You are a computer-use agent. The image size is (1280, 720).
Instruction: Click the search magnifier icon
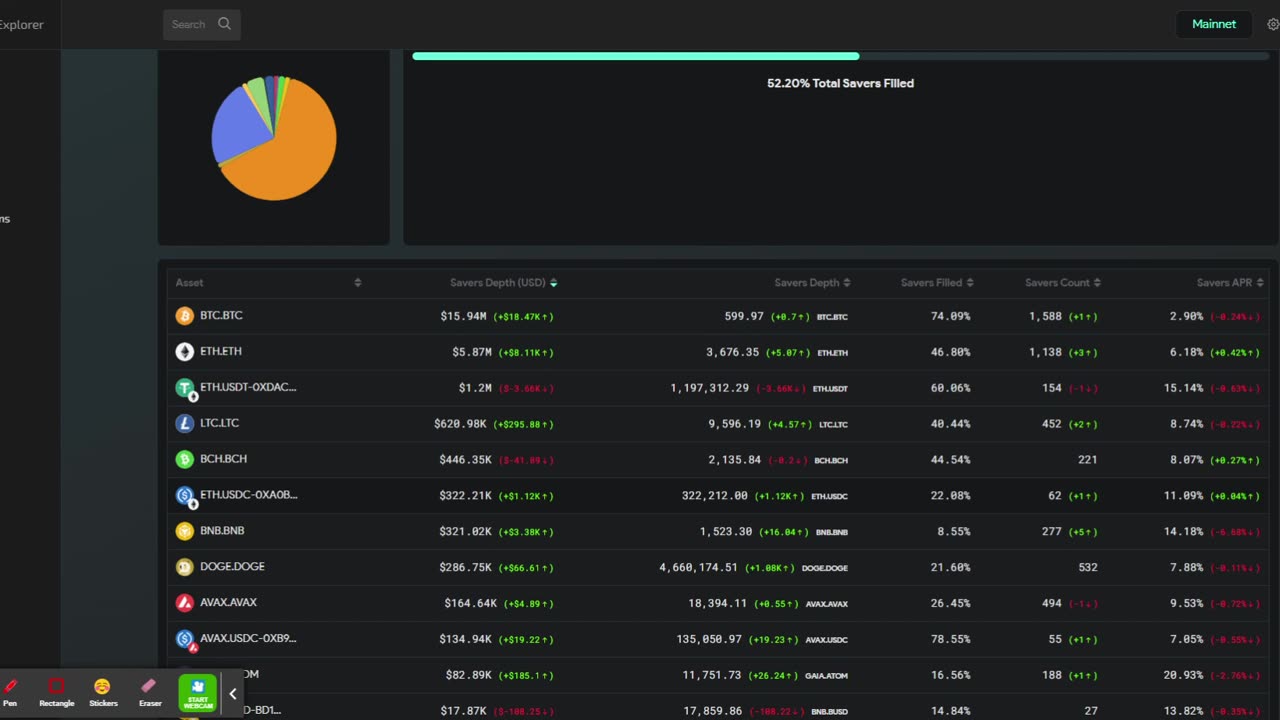click(224, 24)
